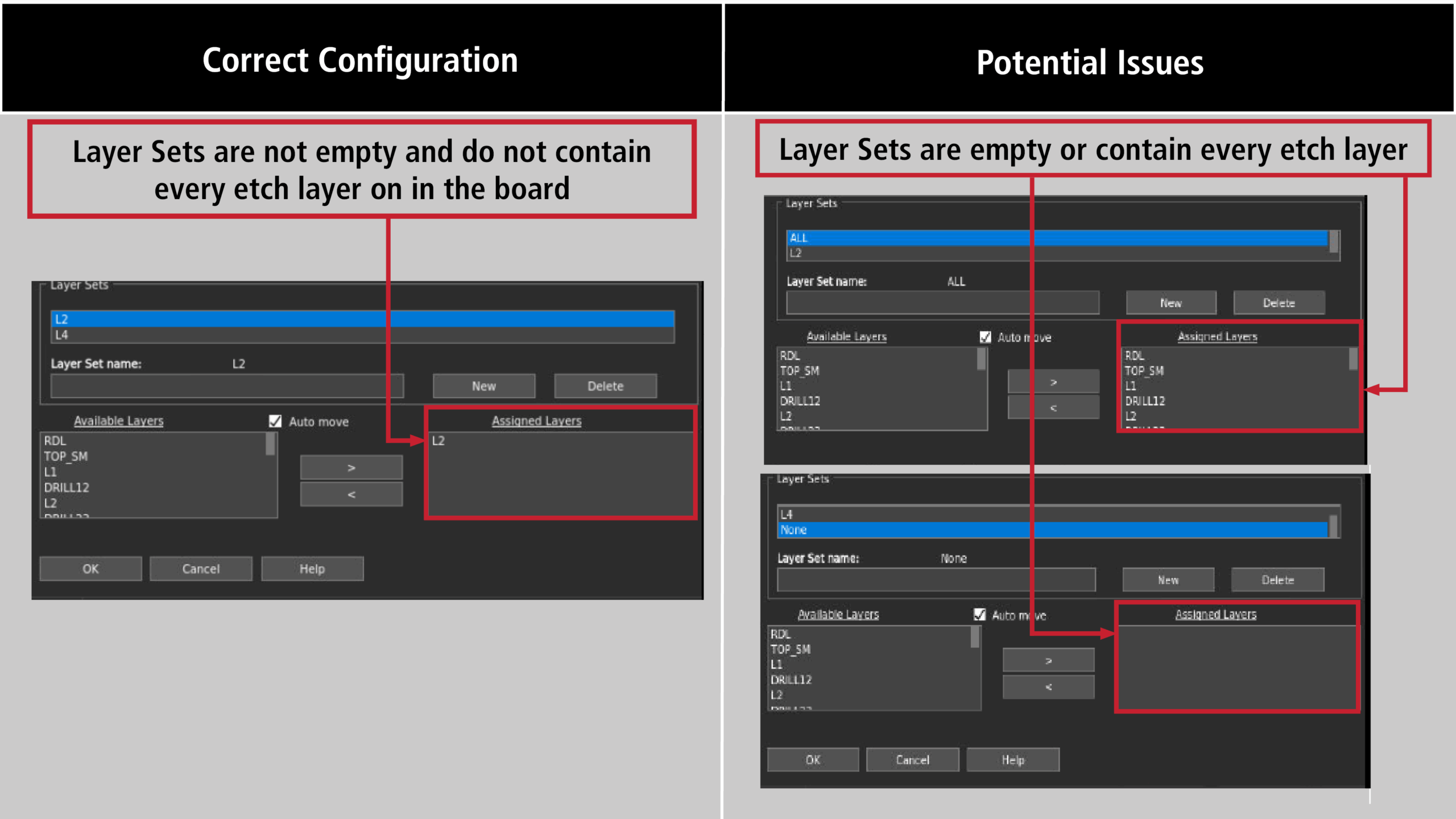Click the left-arrow remove button in the None layer set dialog
Image resolution: width=1456 pixels, height=819 pixels.
pyautogui.click(x=1048, y=687)
